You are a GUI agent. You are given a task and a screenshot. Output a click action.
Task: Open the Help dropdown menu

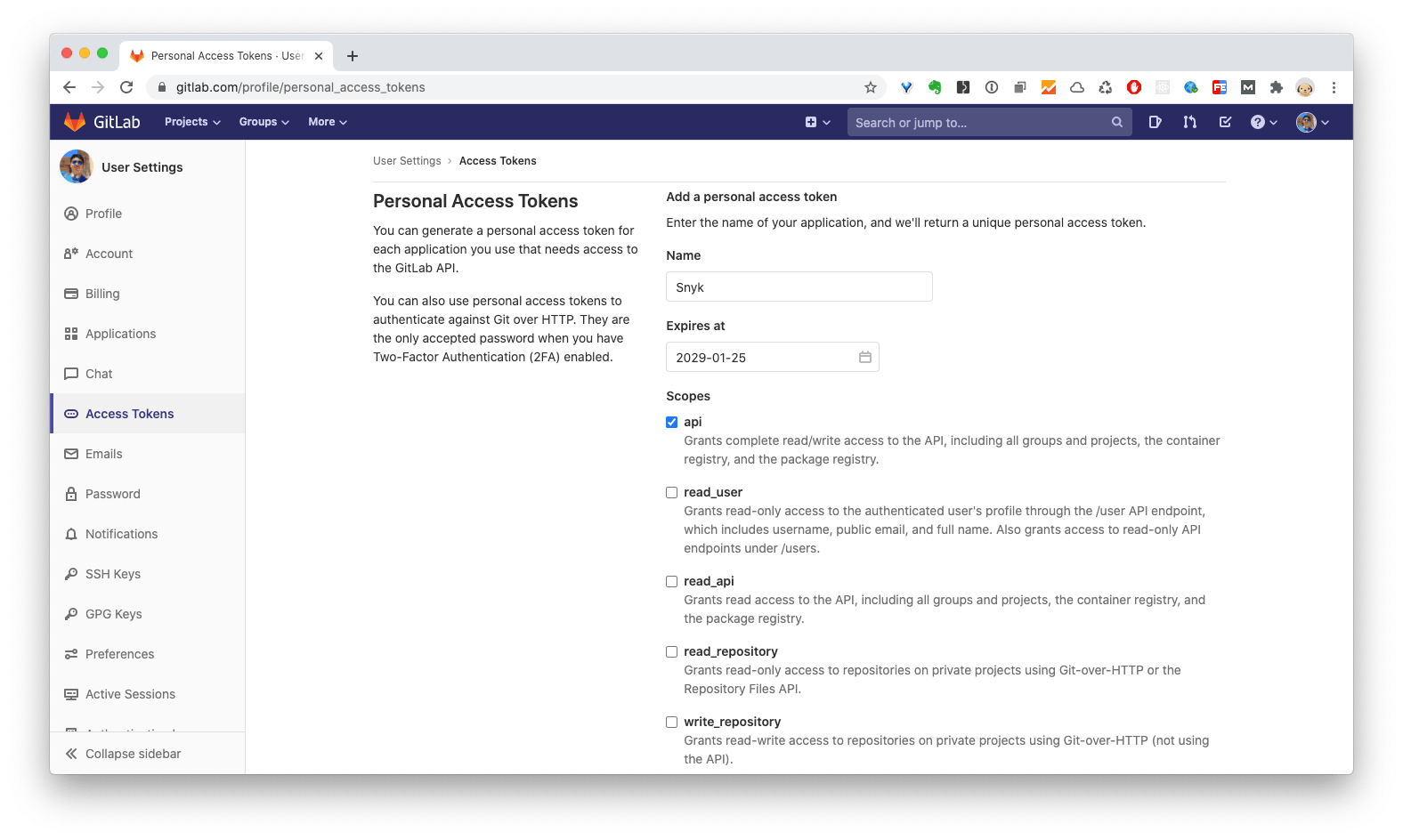[1263, 122]
